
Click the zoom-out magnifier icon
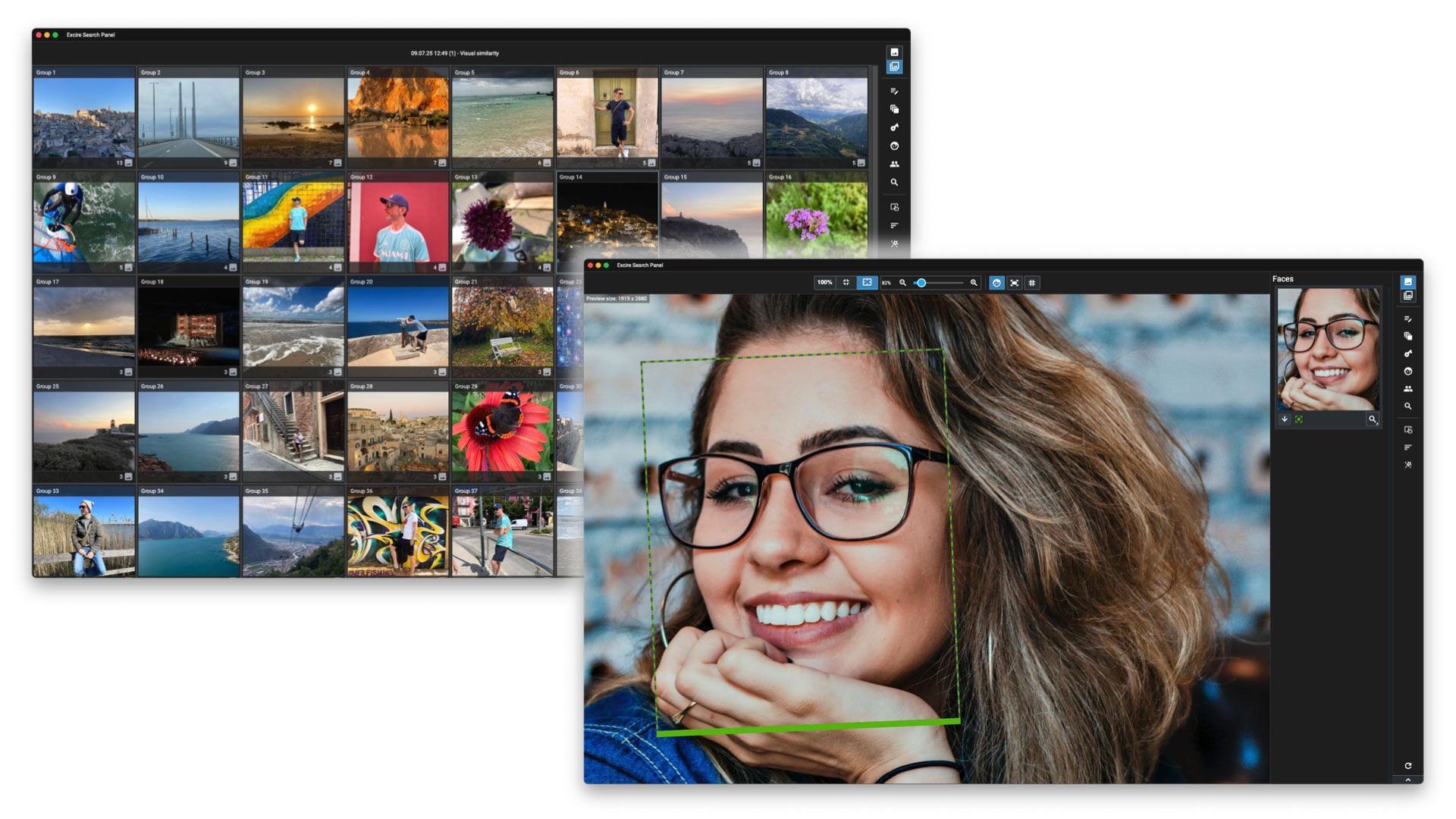tap(902, 283)
